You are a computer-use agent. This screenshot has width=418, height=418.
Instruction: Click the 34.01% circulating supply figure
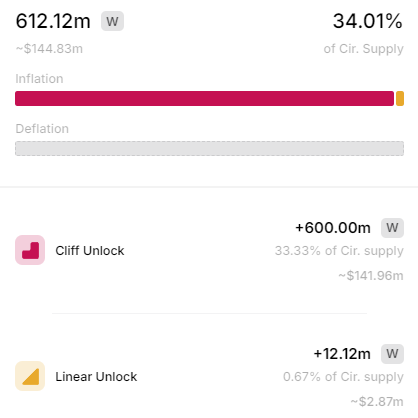[x=368, y=21]
